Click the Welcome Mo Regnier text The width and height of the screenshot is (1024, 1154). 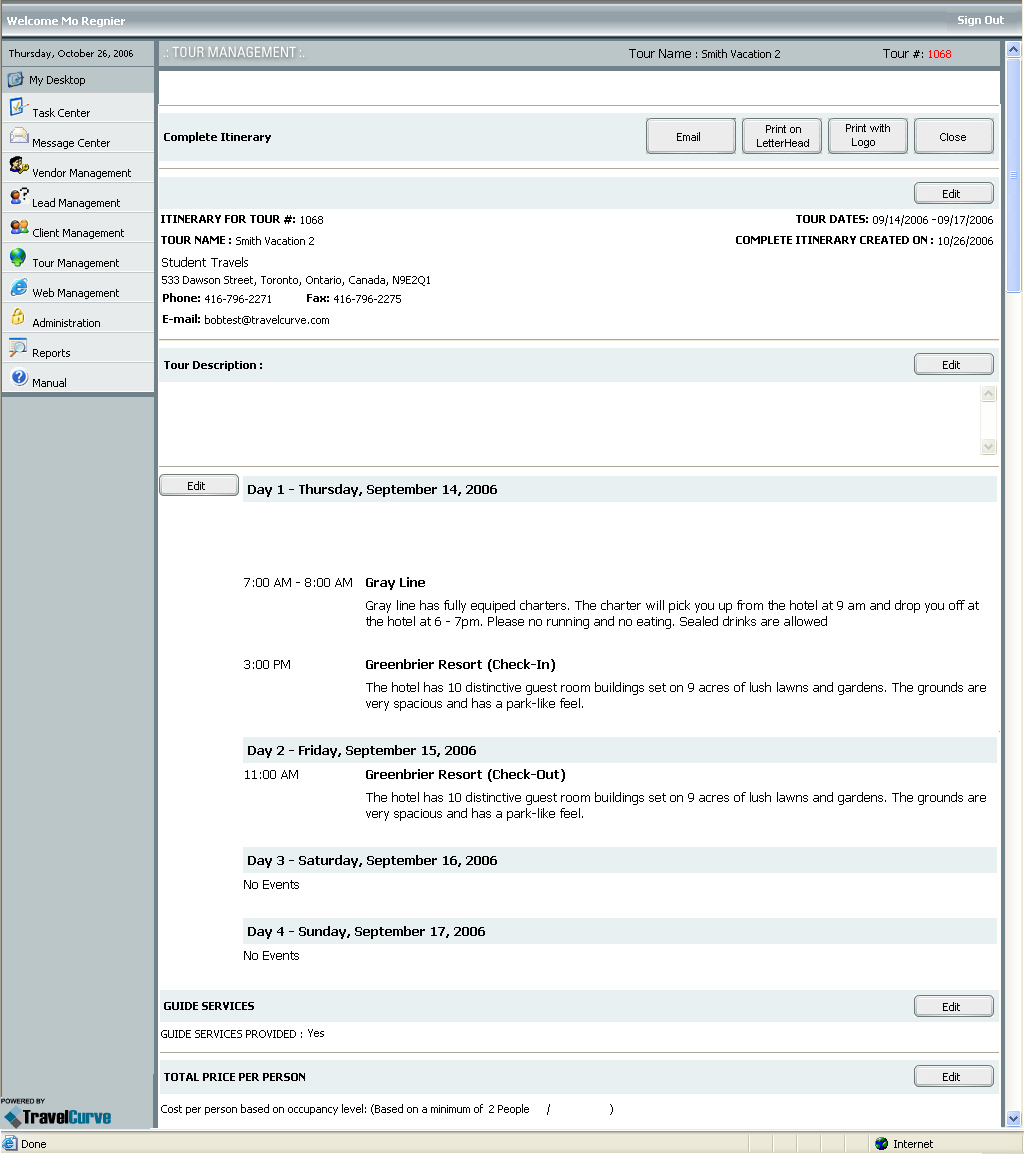tap(66, 21)
